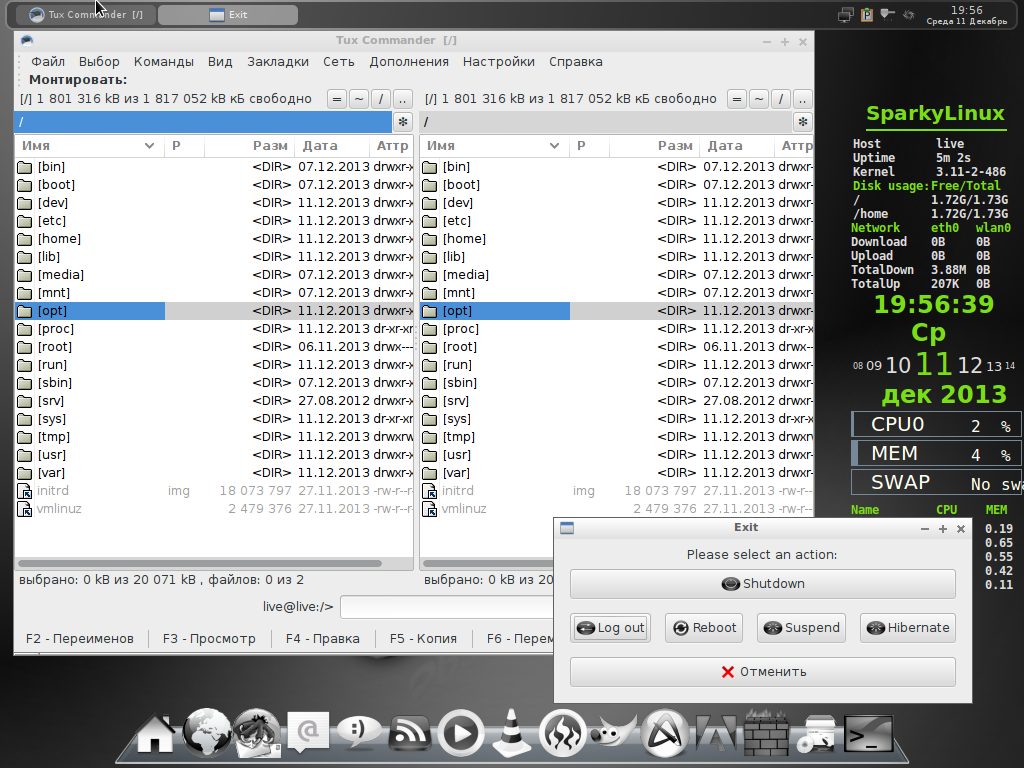Open the firewall brick wall icon
Viewport: 1024px width, 768px height.
(x=766, y=733)
